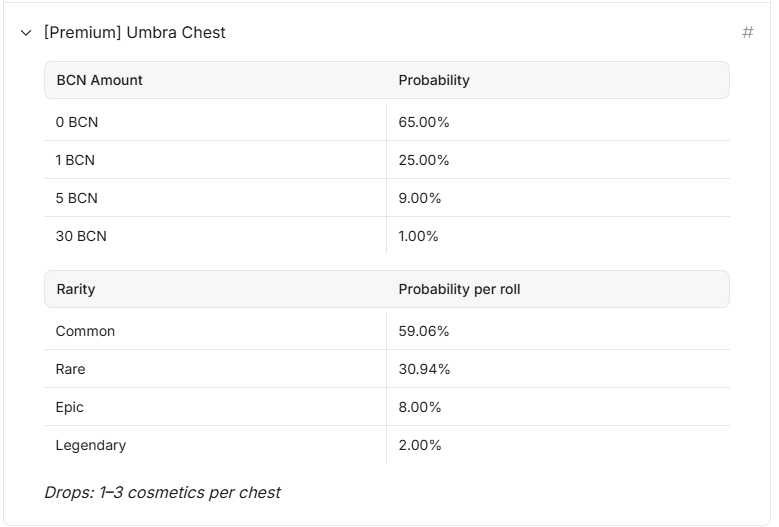The width and height of the screenshot is (779, 527).
Task: Click the Rarity column header
Action: tap(76, 289)
